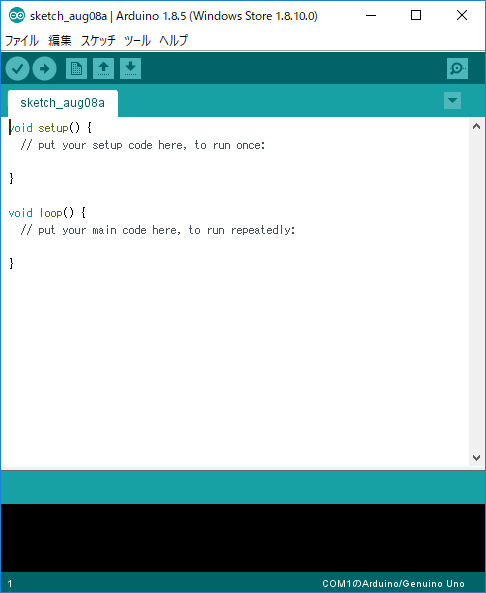Open a sketch using the up-arrow icon

[103, 68]
